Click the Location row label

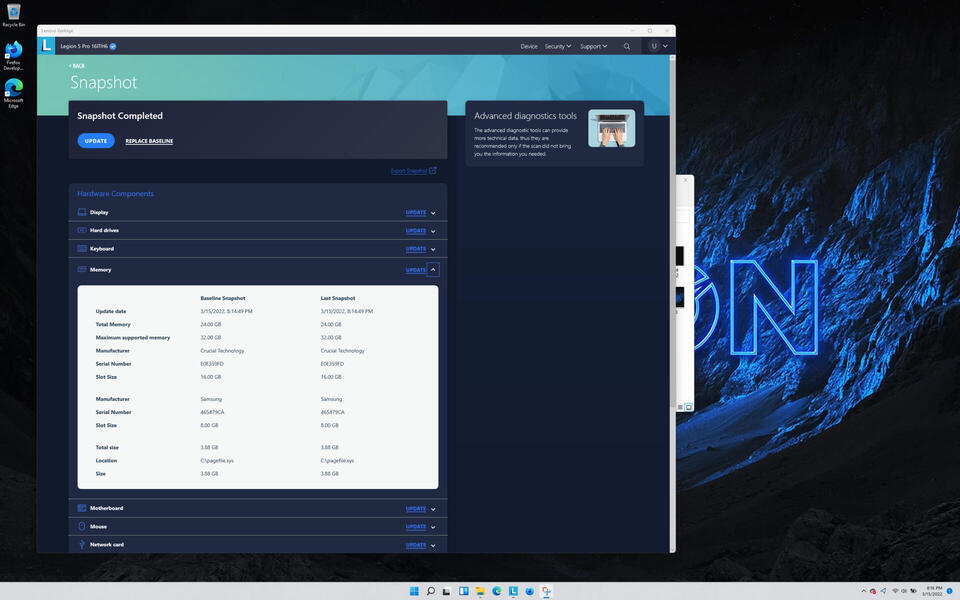[107, 460]
